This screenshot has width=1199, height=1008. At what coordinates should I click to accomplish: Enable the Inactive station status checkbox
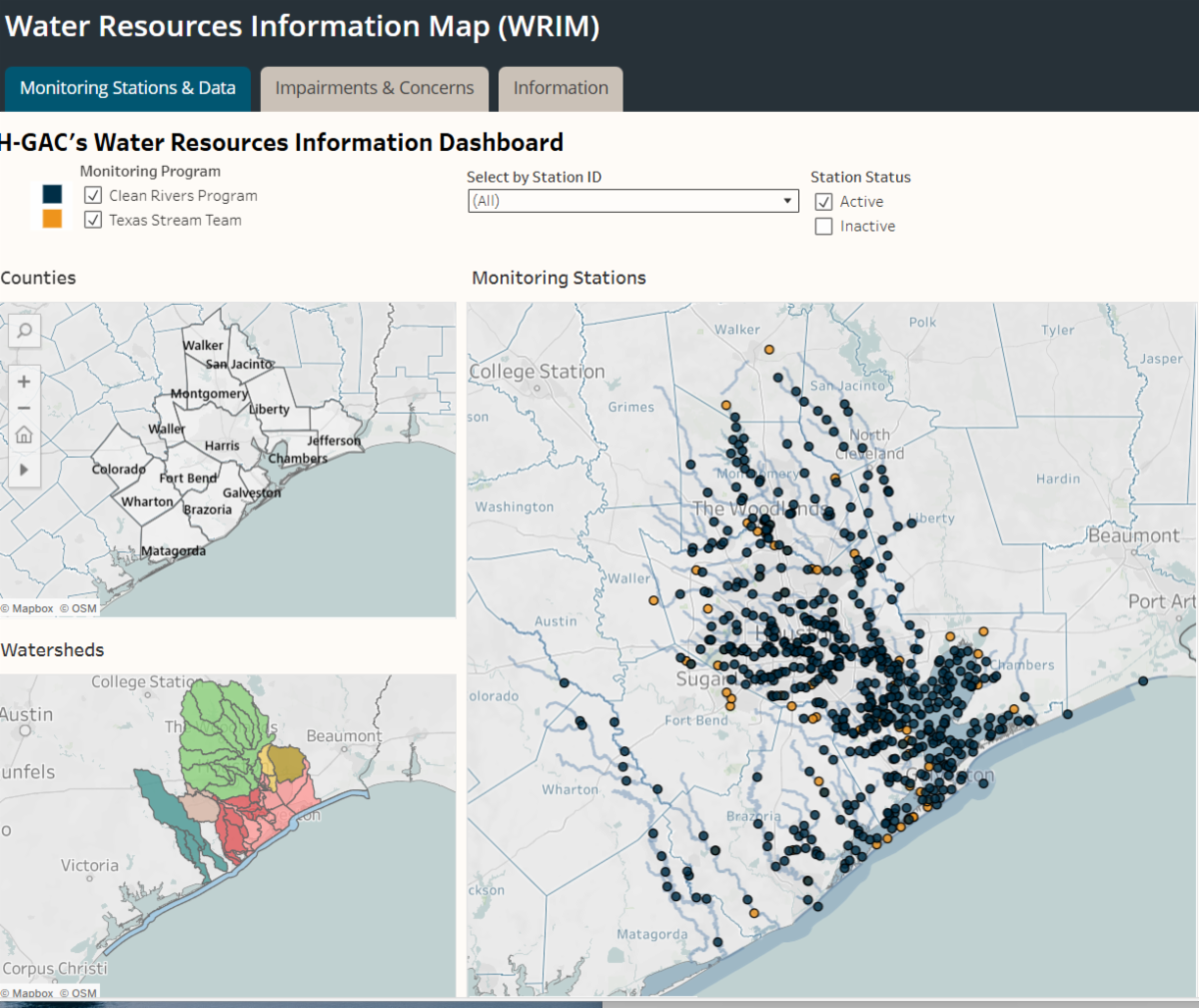(823, 227)
